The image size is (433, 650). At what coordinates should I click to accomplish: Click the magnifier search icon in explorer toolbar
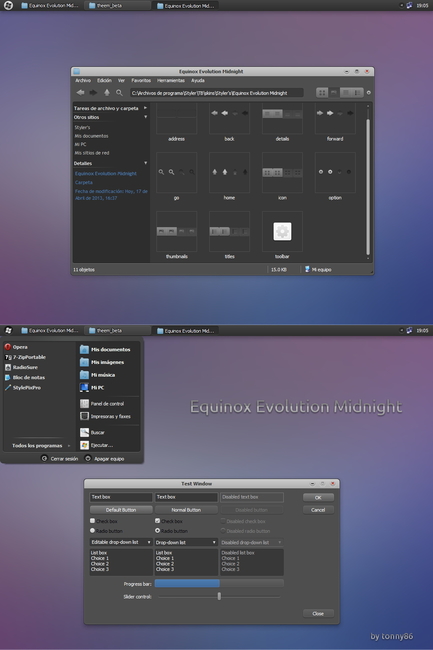119,92
